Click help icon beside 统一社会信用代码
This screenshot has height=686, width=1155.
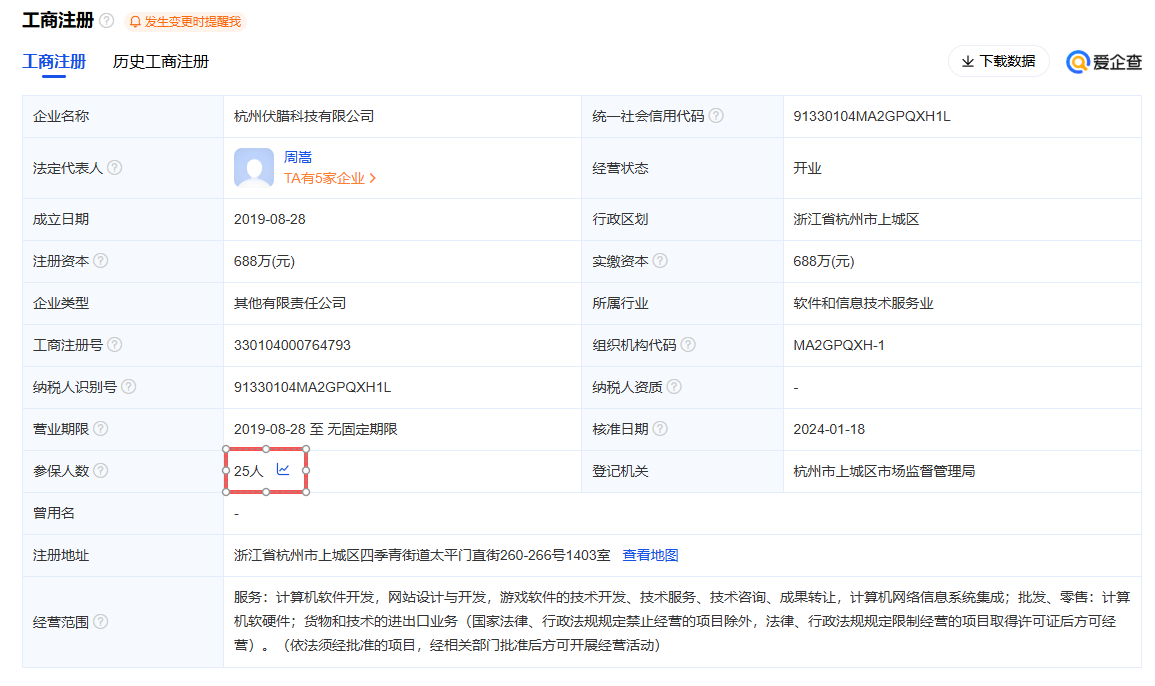pyautogui.click(x=716, y=116)
